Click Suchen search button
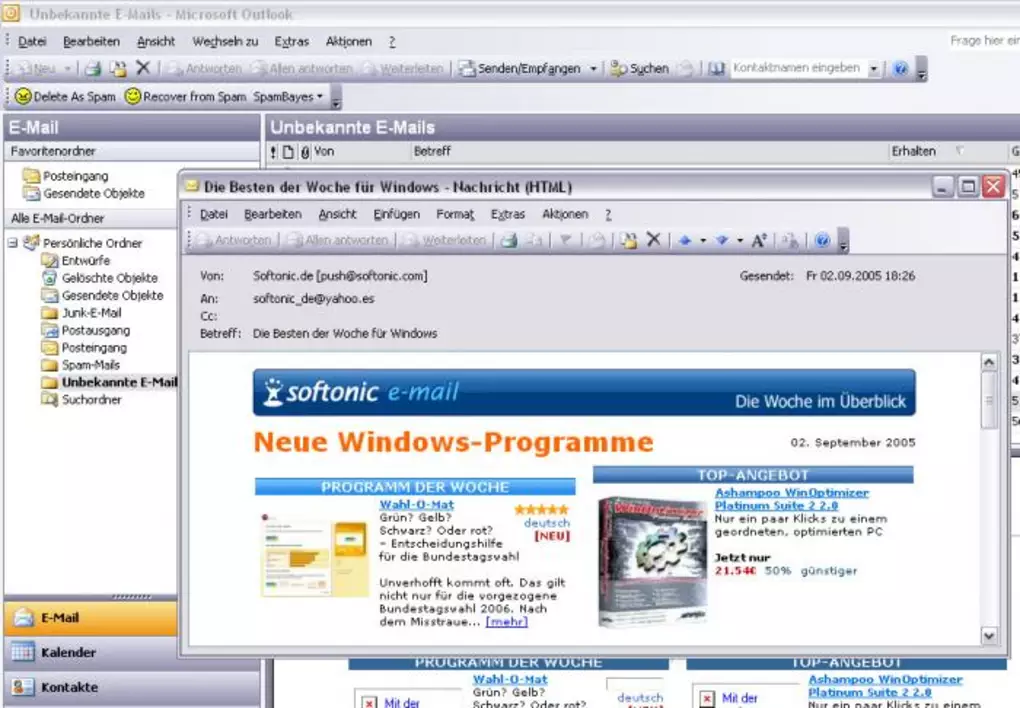The image size is (1020, 708). [x=640, y=69]
